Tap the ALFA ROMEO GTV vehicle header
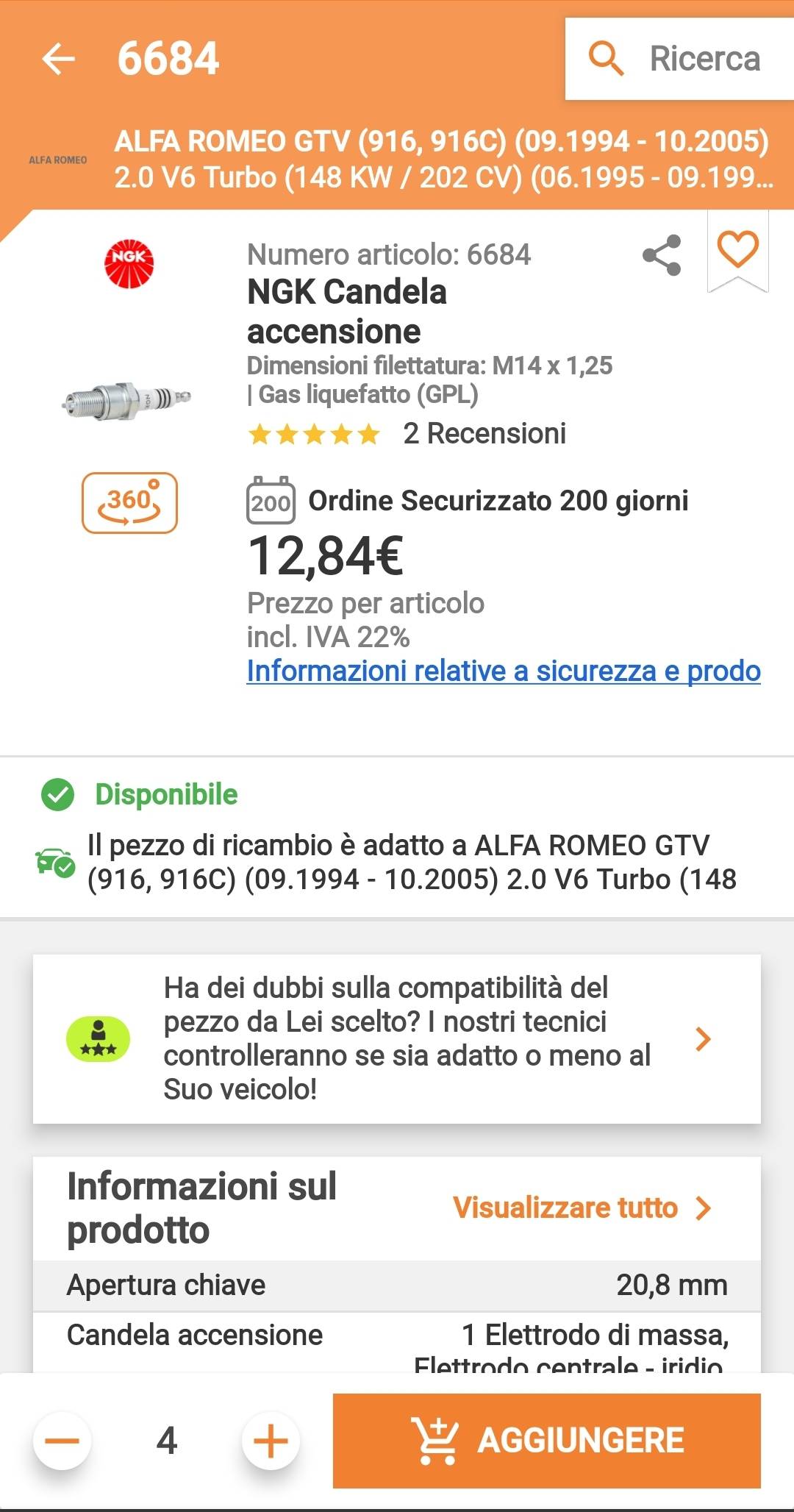 [x=441, y=159]
